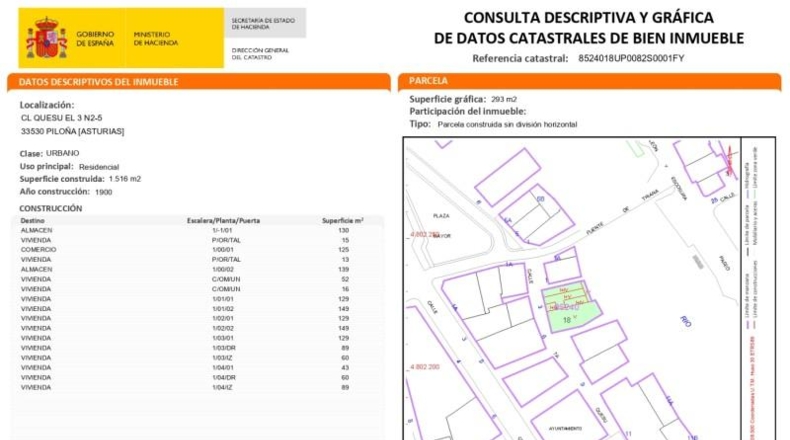This screenshot has height=440, width=790.
Task: Click the Participación del inmueble label
Action: point(467,111)
